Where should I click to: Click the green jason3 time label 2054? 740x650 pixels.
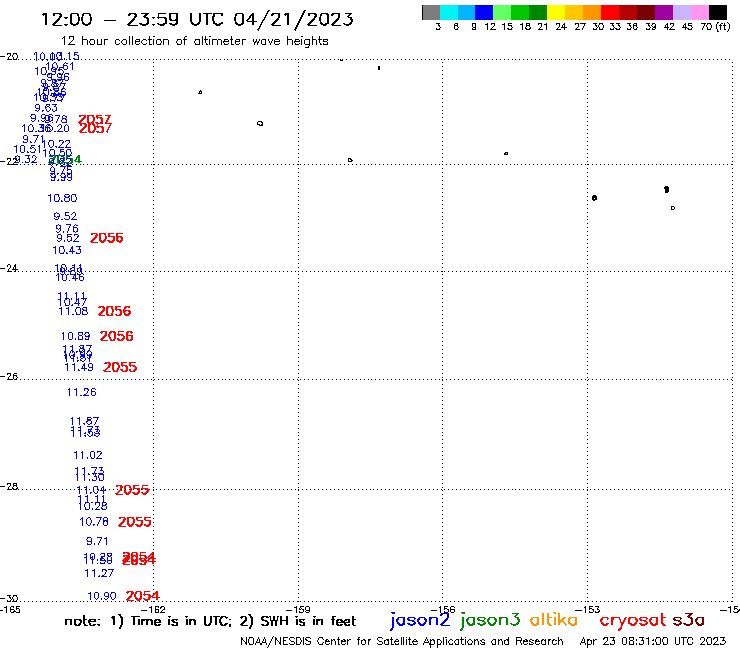click(x=65, y=160)
